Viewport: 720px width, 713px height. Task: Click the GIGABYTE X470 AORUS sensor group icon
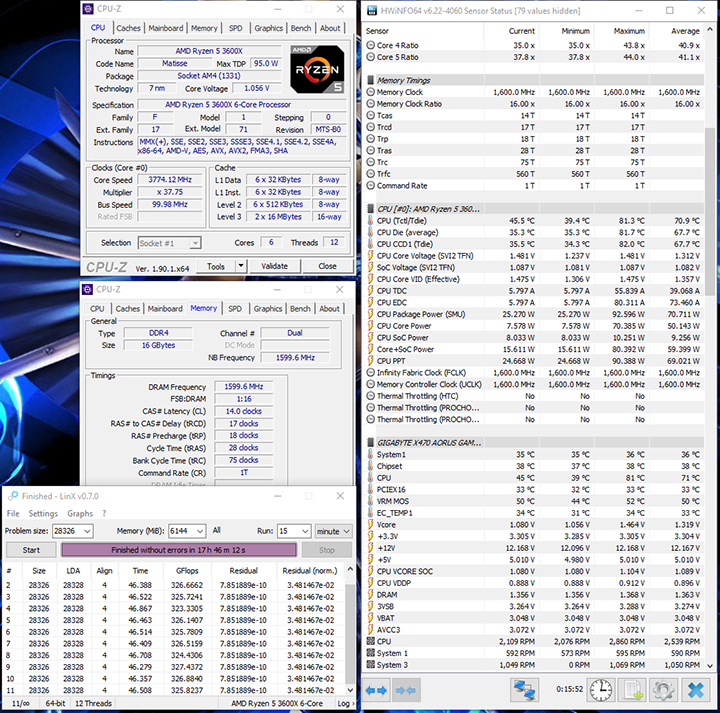[x=370, y=441]
